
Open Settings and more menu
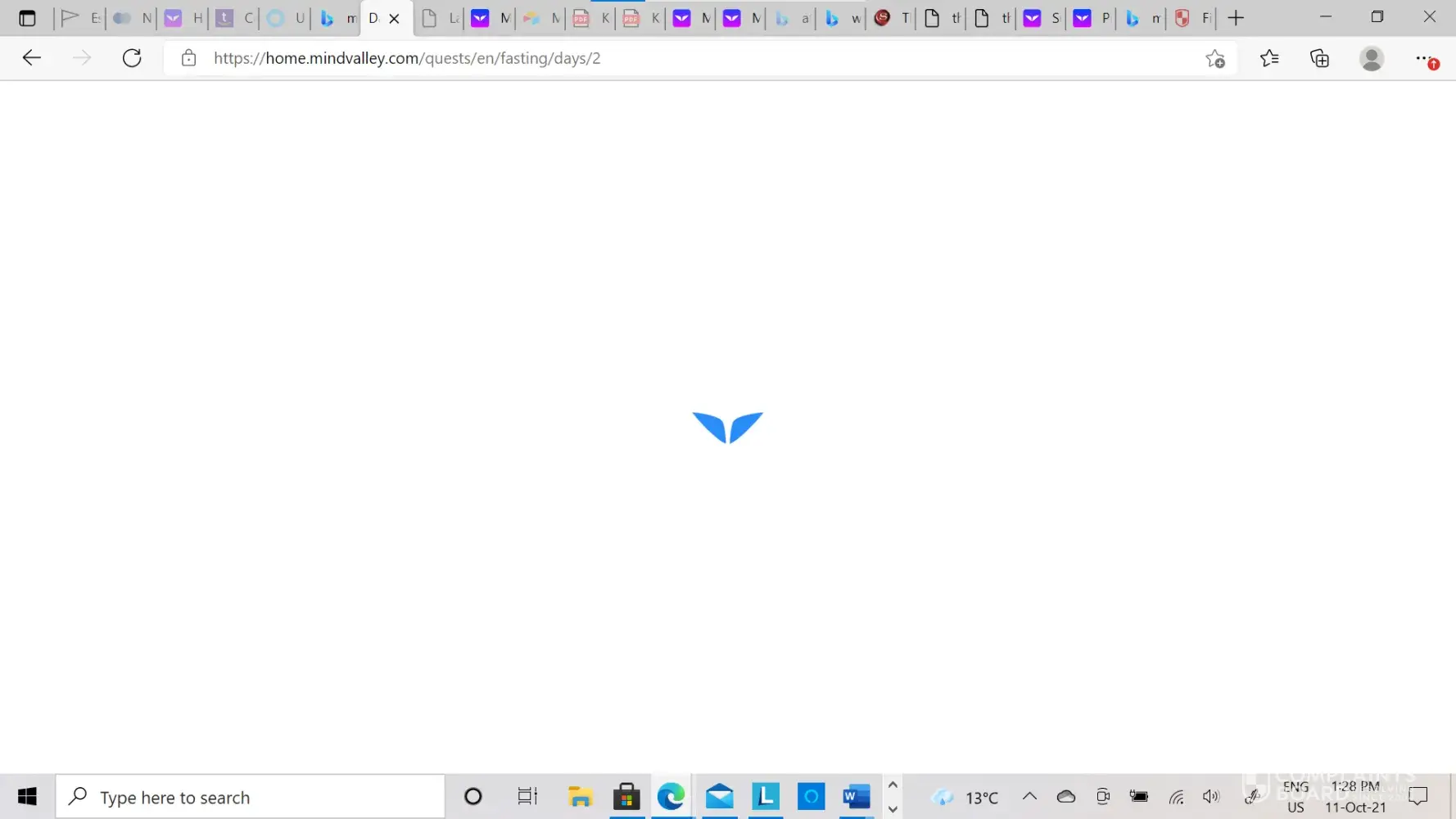[x=1424, y=58]
